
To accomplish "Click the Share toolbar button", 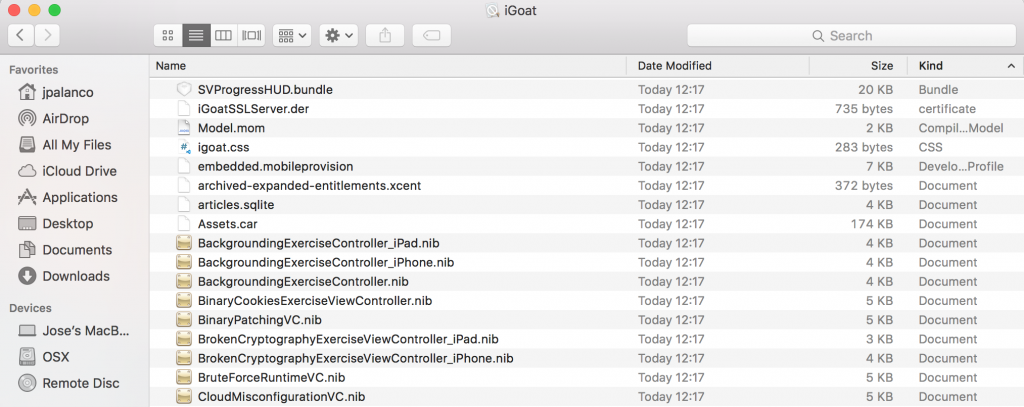I will (x=385, y=35).
